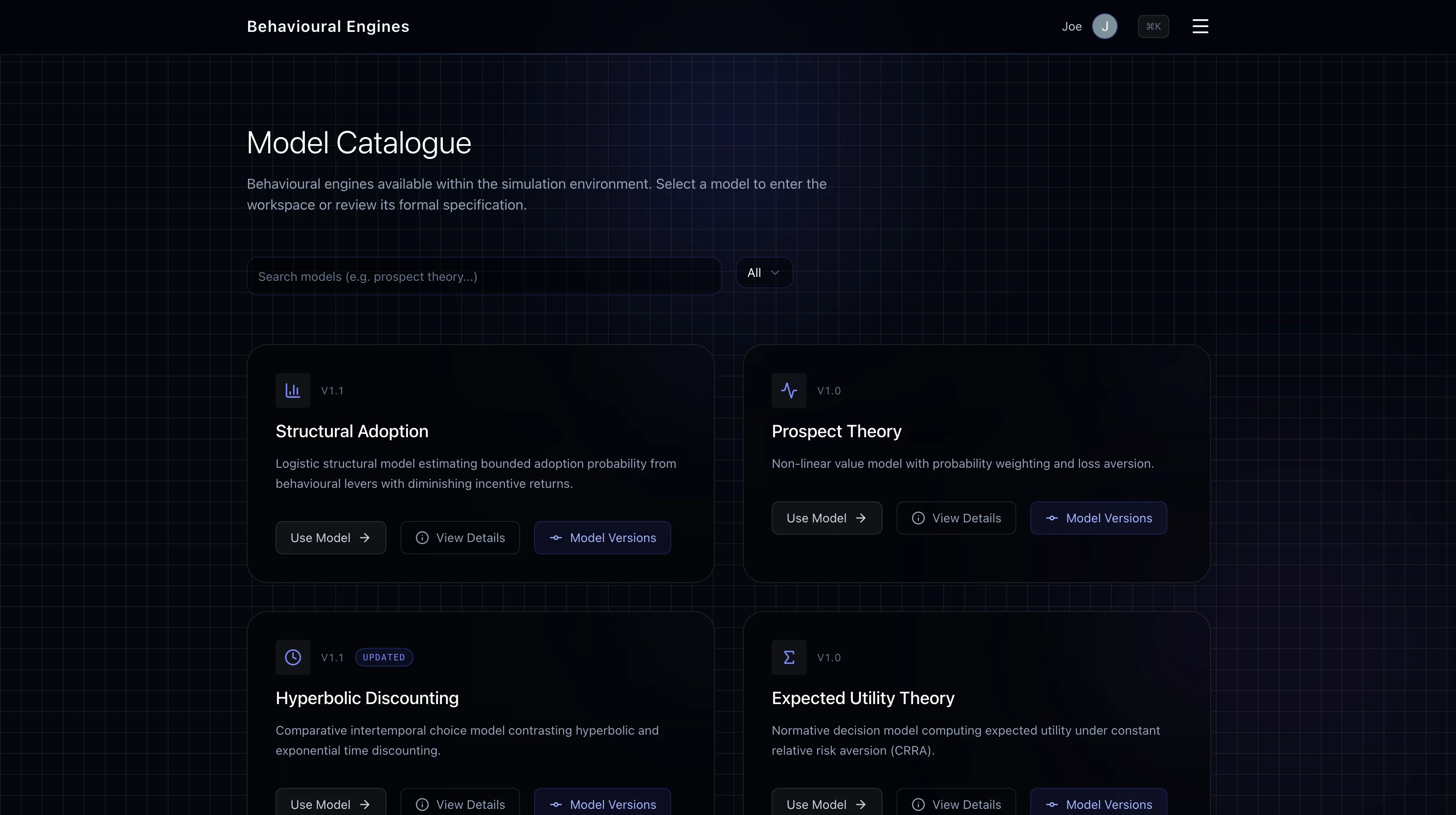Screen dimensions: 1456x815
Task: Click the branch icon on Expected Utility Model Versions
Action: pyautogui.click(x=1052, y=804)
